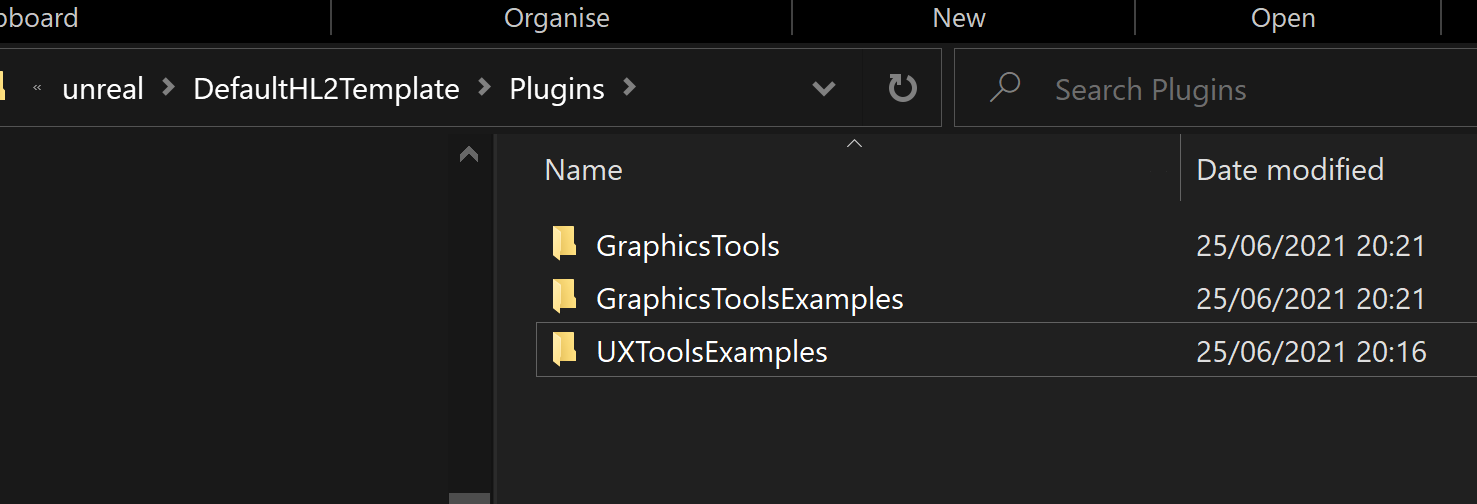
Task: Expand chevron after unreal in breadcrumb
Action: [169, 88]
